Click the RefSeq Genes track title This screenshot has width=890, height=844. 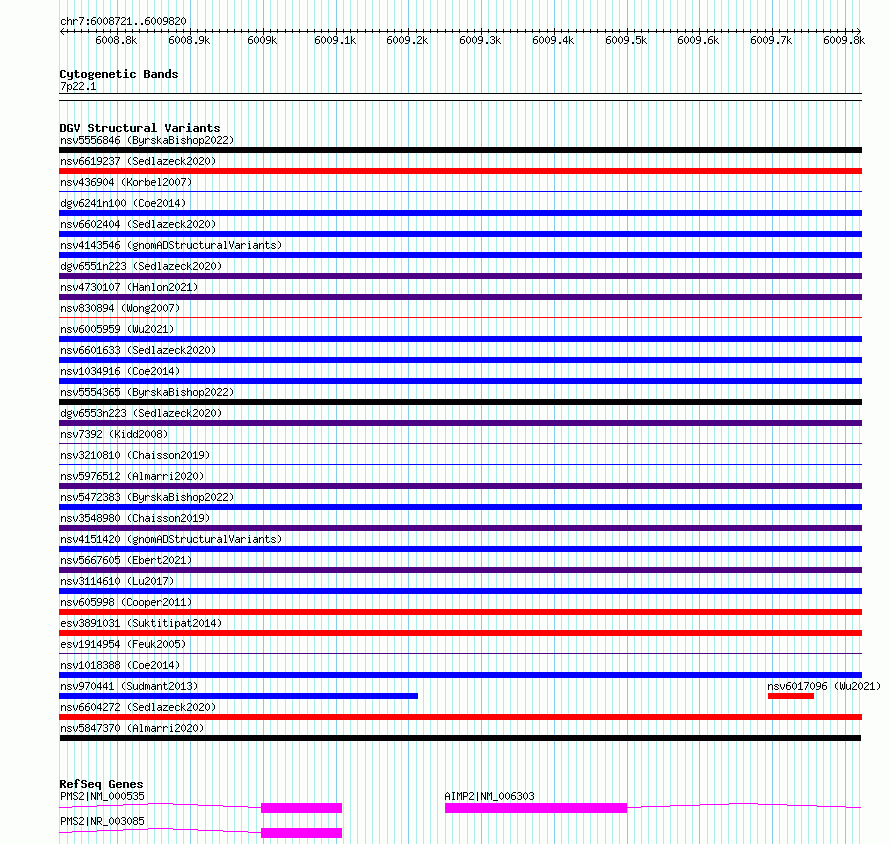pyautogui.click(x=101, y=784)
